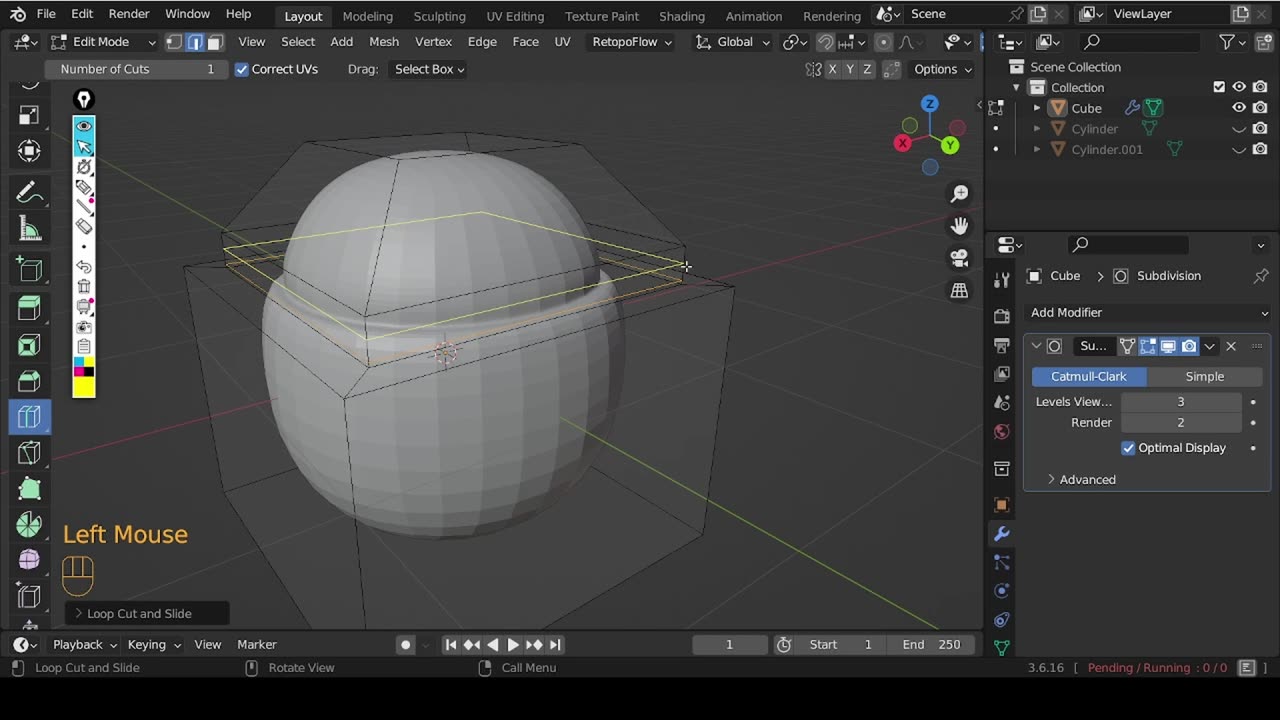Hide the Cube with its eye icon
Screen dimensions: 1280x720
tap(1239, 108)
